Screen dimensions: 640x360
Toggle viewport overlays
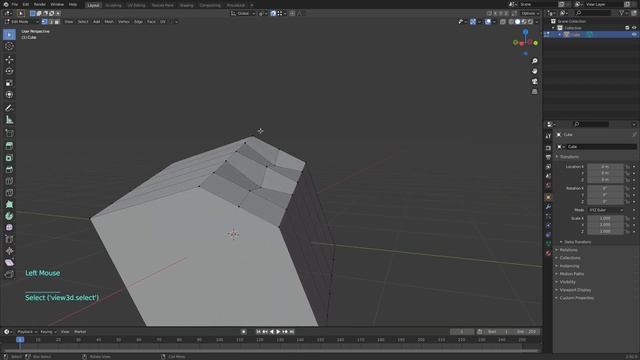click(488, 22)
